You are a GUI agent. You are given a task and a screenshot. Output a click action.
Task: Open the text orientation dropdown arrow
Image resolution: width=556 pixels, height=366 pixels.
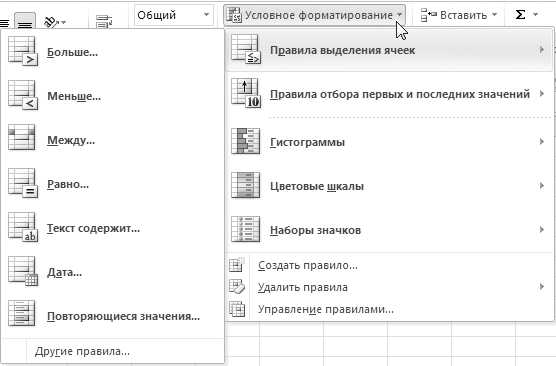click(x=63, y=23)
